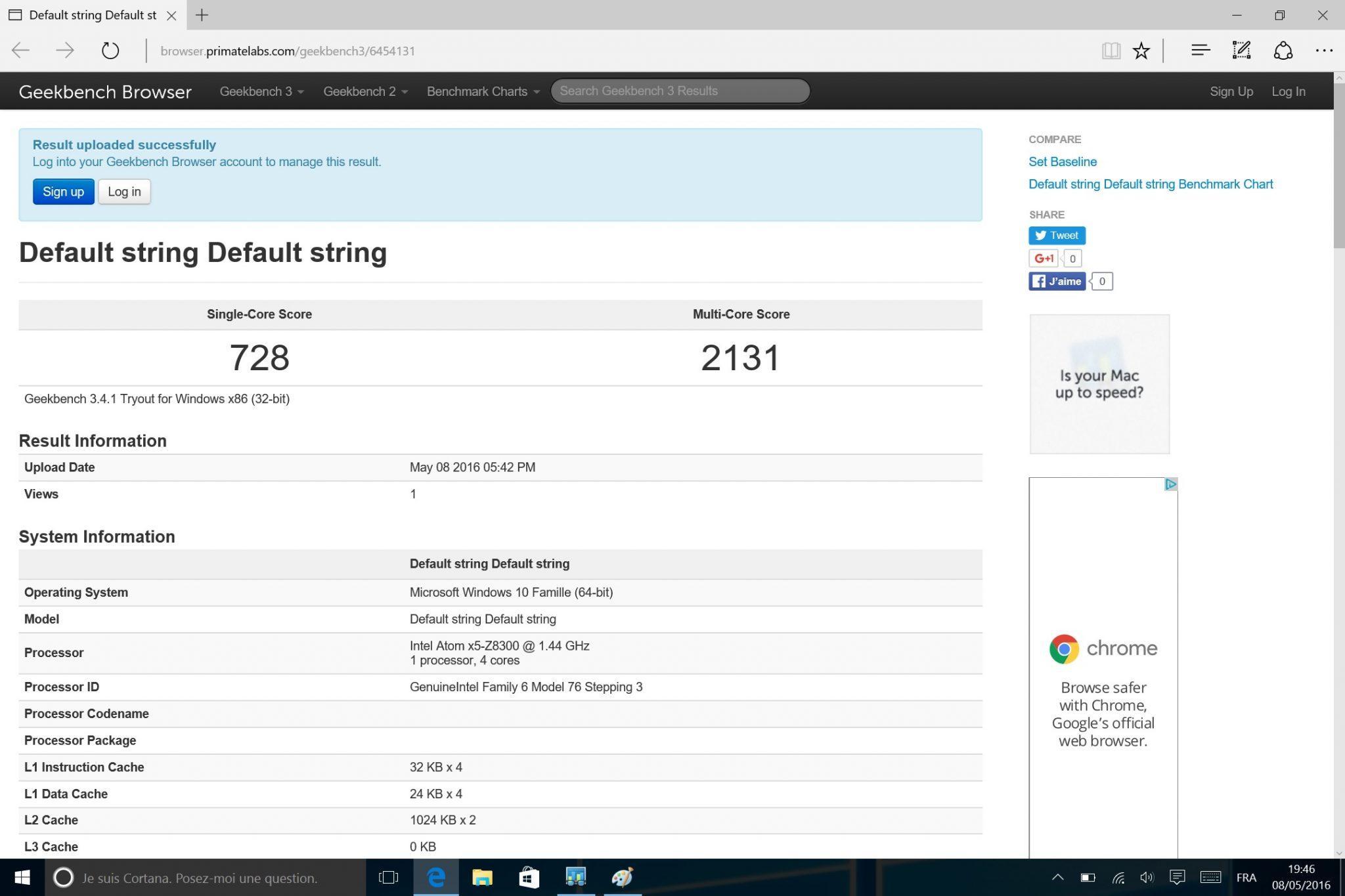
Task: Close the Default string tab
Action: 171,15
